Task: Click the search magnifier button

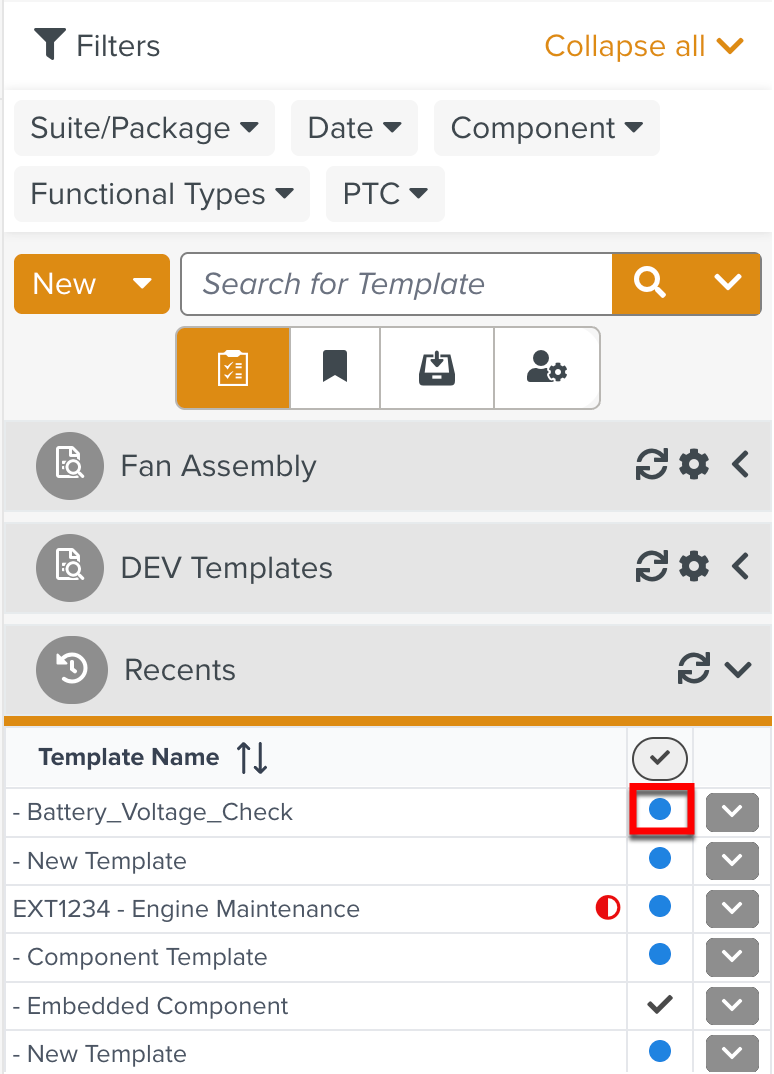Action: (x=649, y=283)
